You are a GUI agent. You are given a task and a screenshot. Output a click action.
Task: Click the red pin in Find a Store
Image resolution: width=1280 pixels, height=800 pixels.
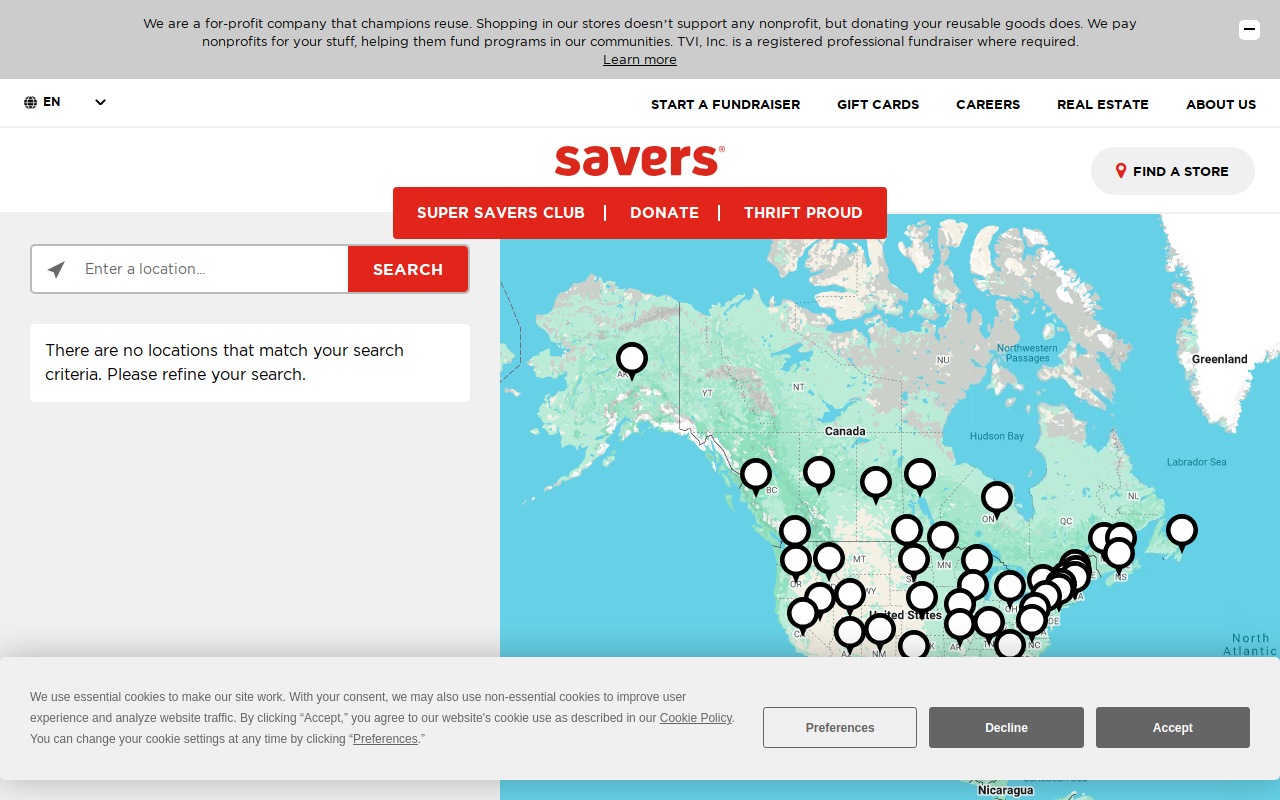[x=1121, y=171]
